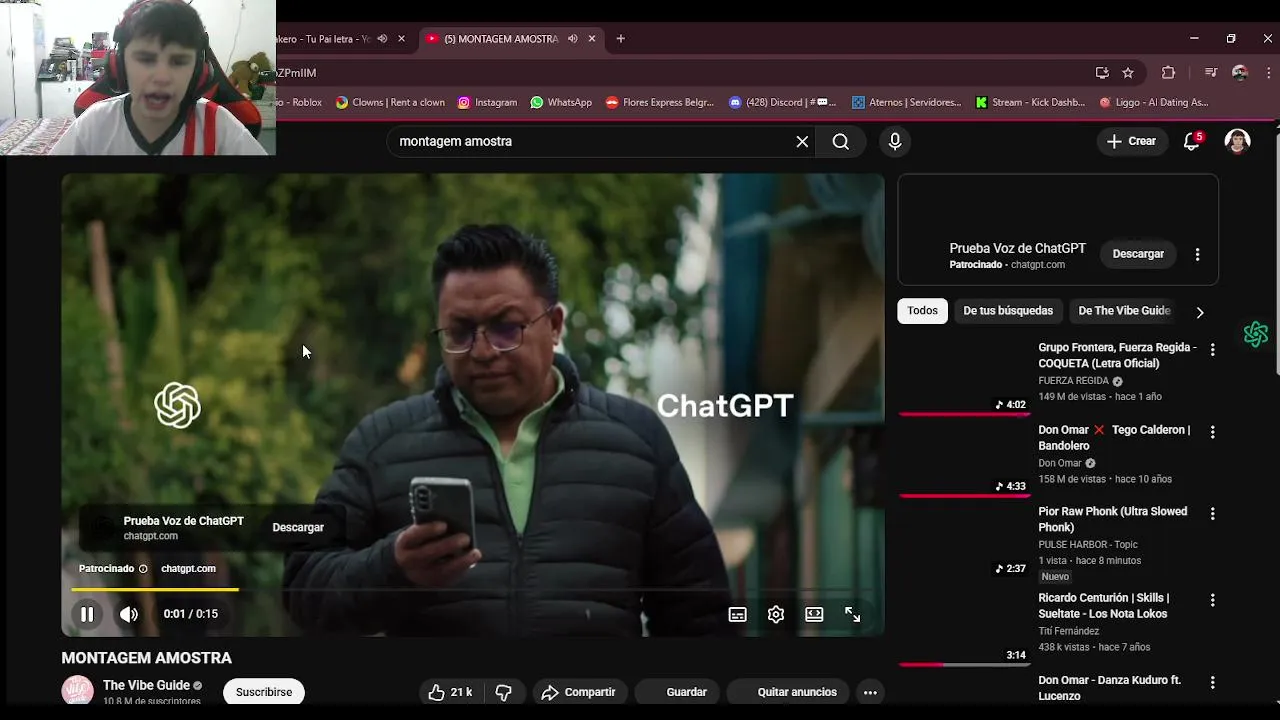Open Pior Raw Phonk video title
Image resolution: width=1280 pixels, height=720 pixels.
[x=1113, y=519]
